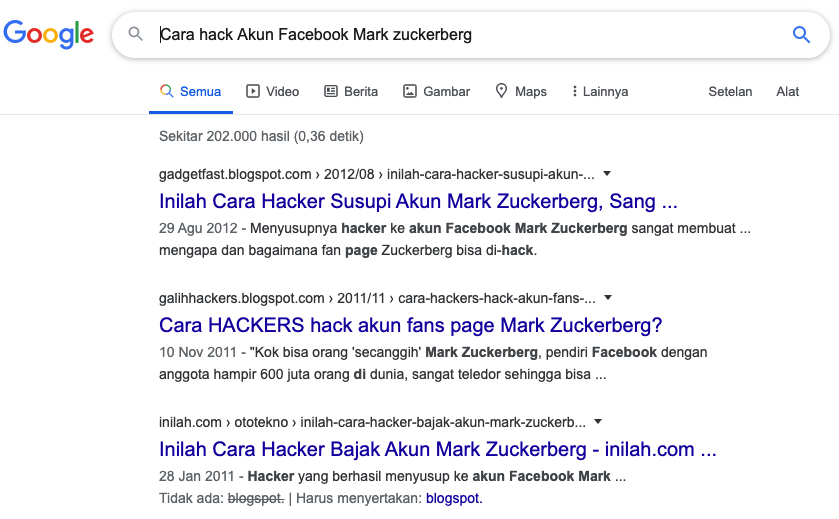Expand the gadgetfast.blogspot.com result arrow

point(607,173)
